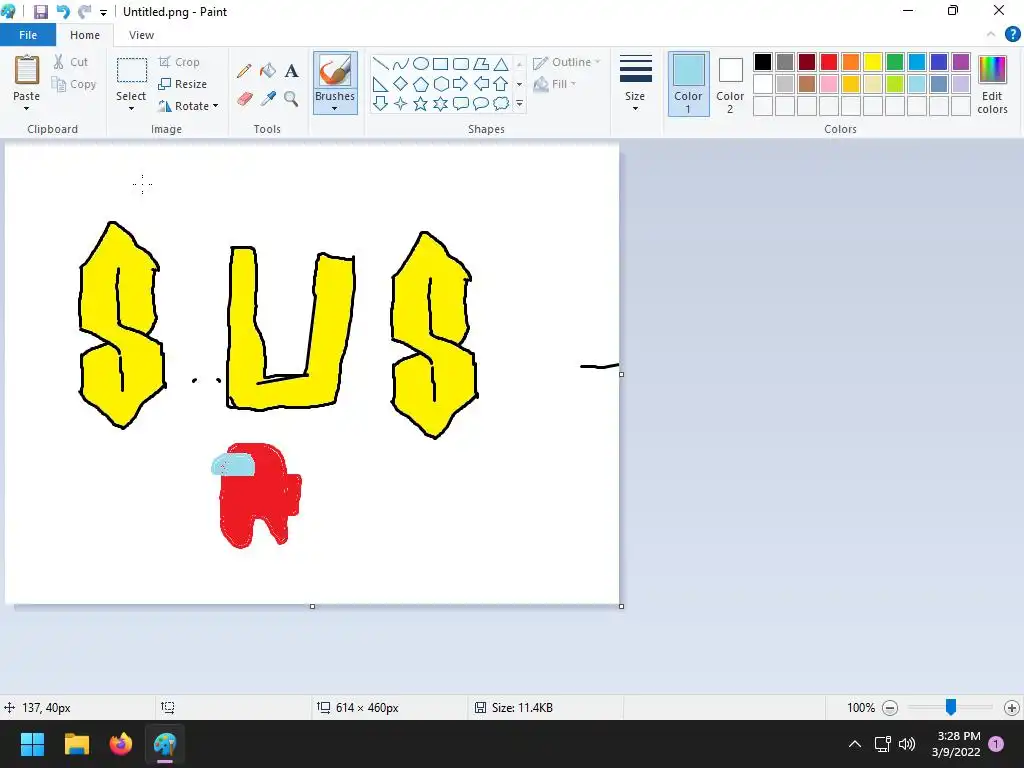
Task: Click the Save icon in title bar
Action: [40, 12]
